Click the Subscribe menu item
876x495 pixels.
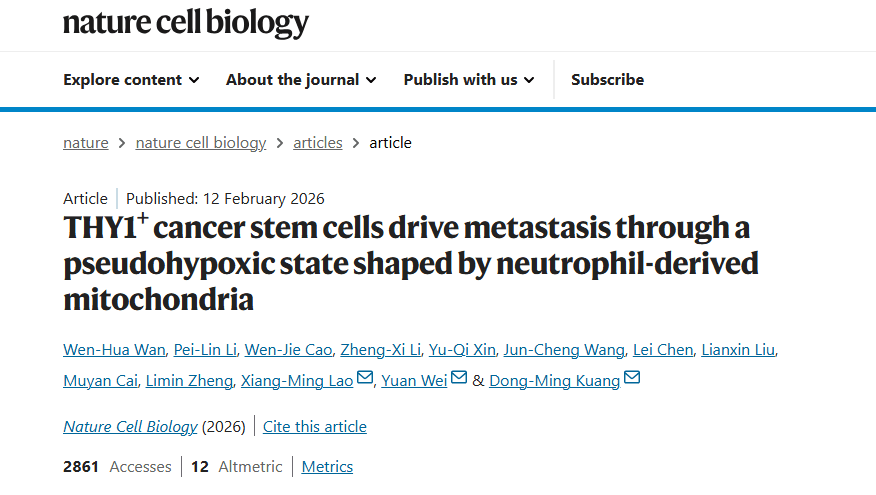[607, 80]
